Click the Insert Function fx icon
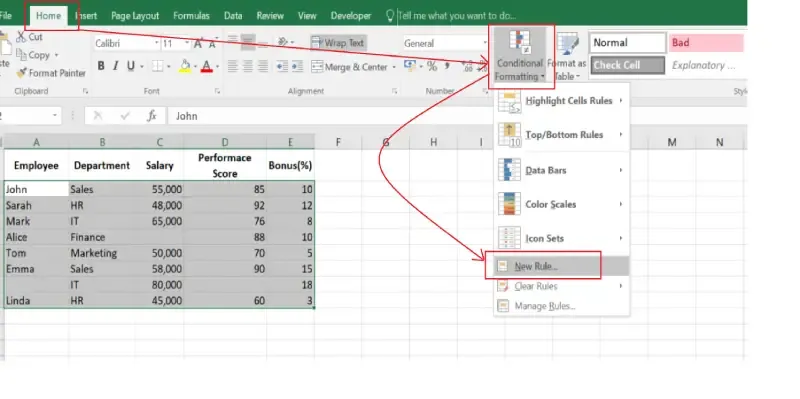This screenshot has height=399, width=800. pyautogui.click(x=152, y=116)
